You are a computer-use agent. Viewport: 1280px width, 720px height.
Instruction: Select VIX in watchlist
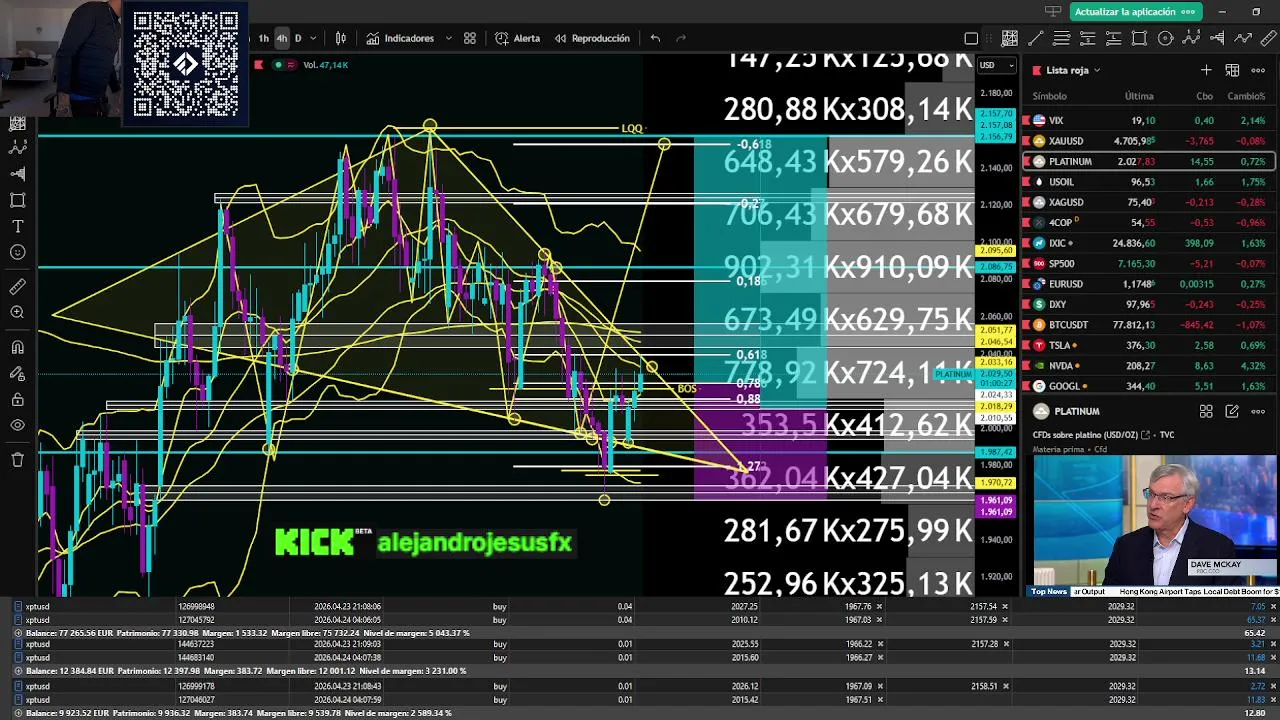(1148, 120)
